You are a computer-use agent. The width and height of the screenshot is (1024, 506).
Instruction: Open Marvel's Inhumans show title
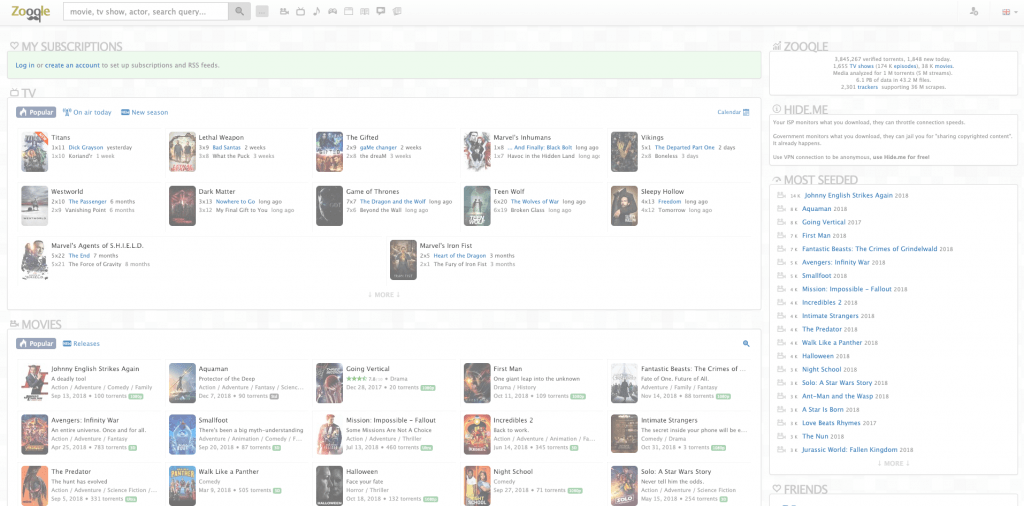pyautogui.click(x=522, y=138)
